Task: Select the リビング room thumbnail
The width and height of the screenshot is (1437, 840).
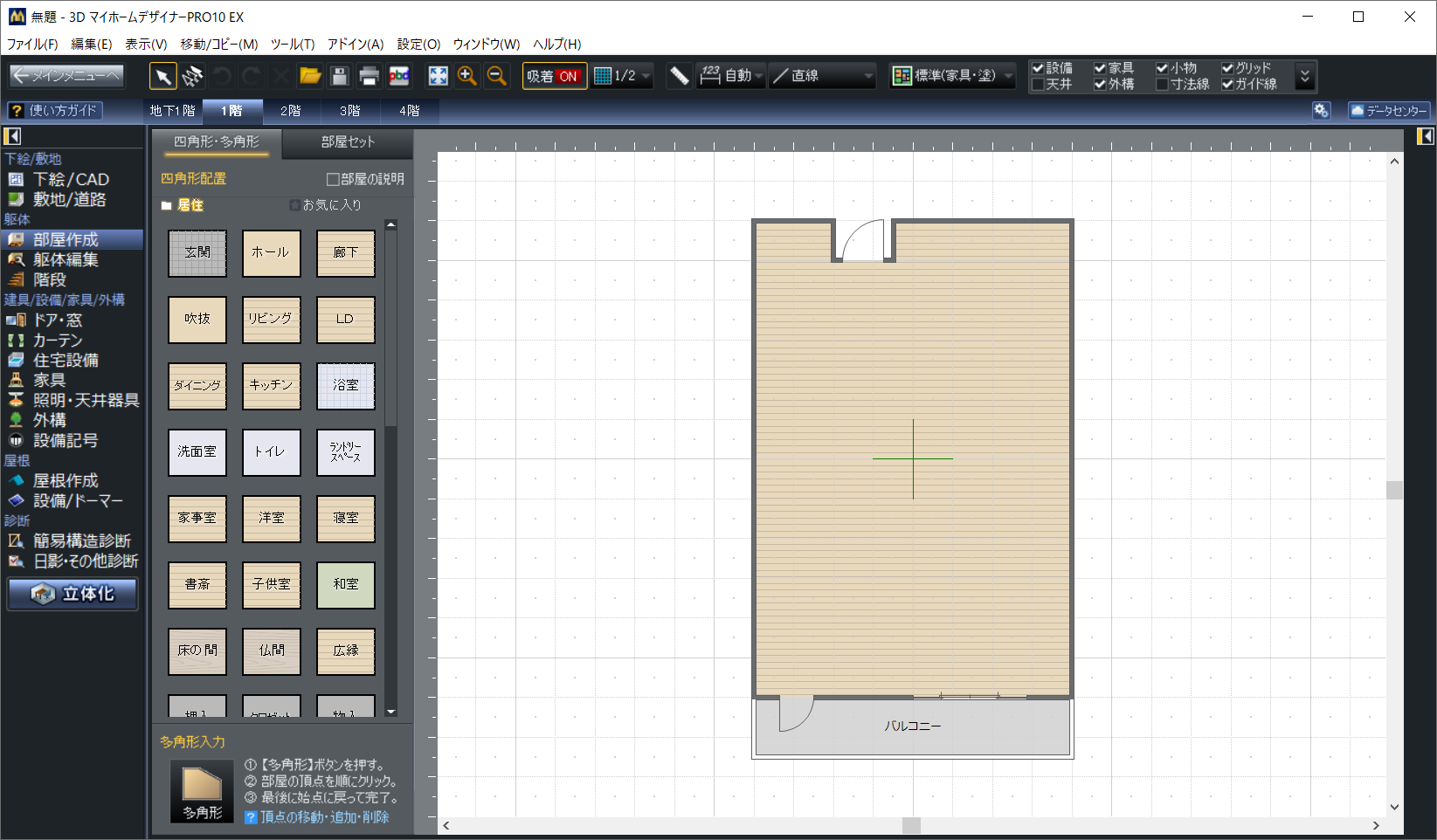Action: coord(271,320)
